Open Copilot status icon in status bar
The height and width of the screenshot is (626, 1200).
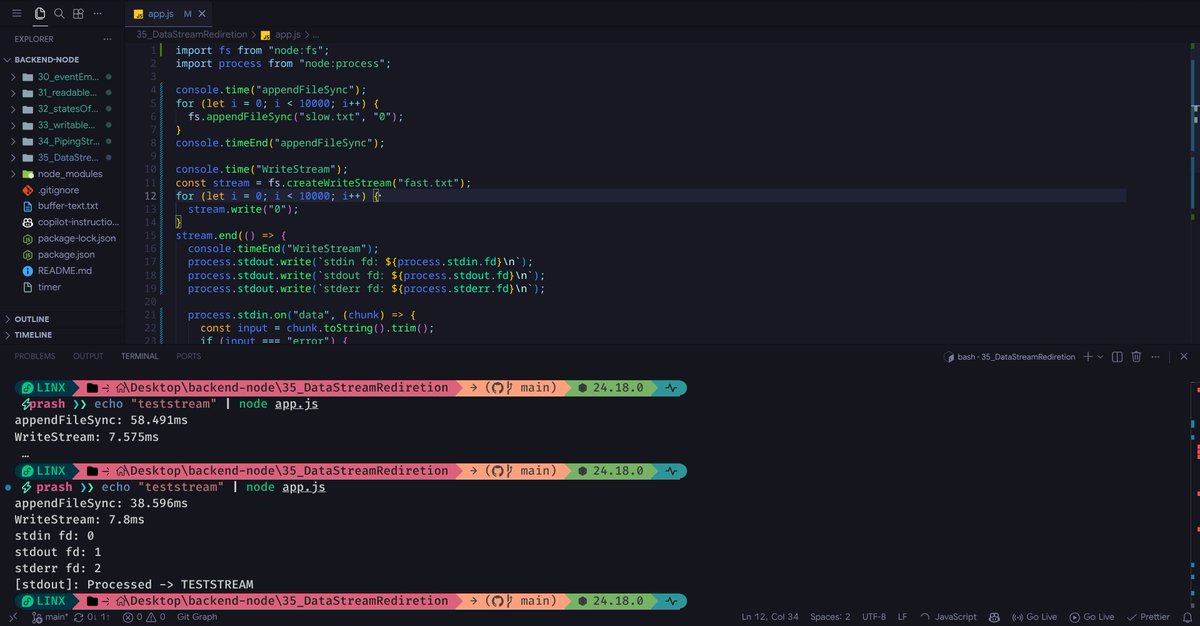(x=995, y=617)
